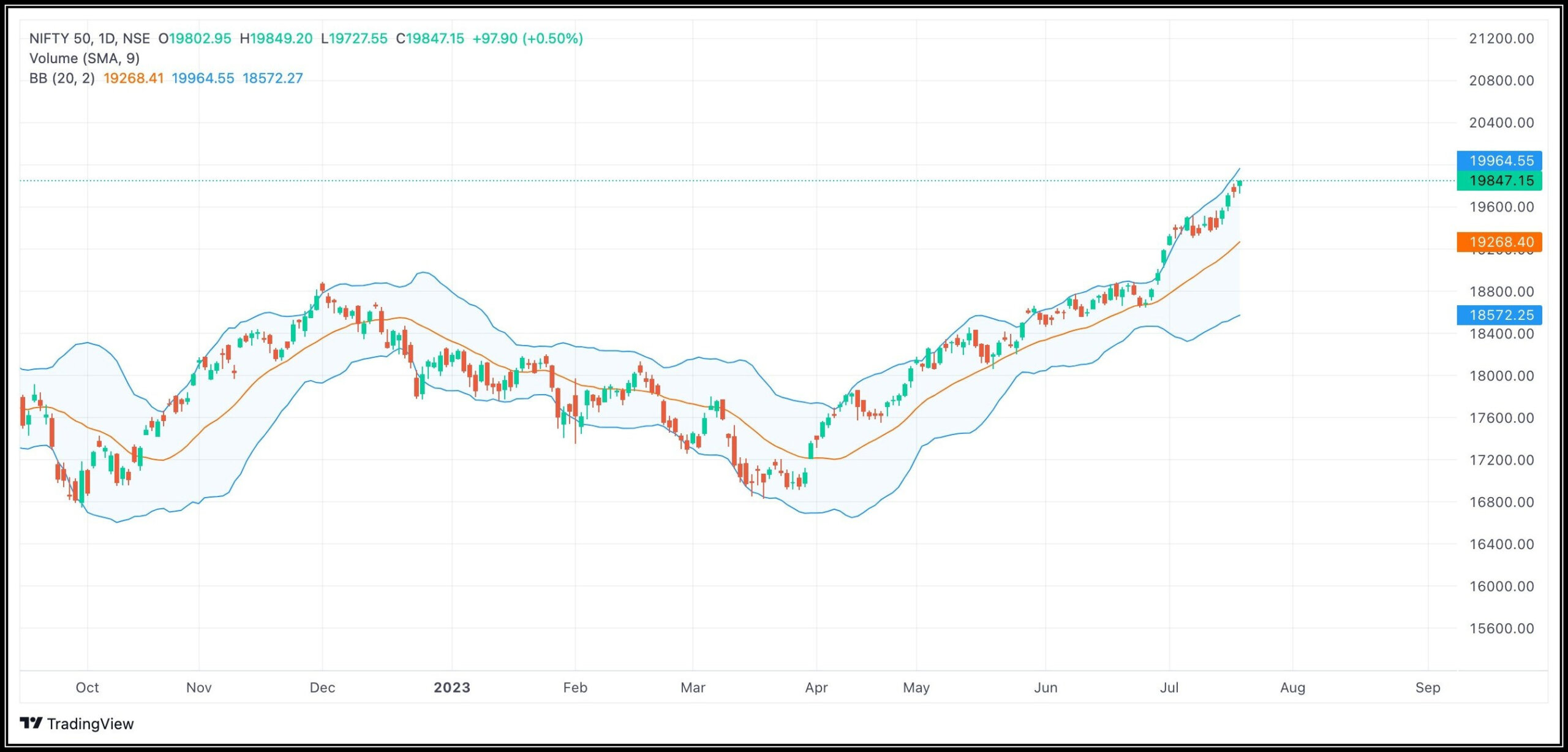Click the 16800.00 price scale label
The height and width of the screenshot is (752, 1568).
[1501, 503]
